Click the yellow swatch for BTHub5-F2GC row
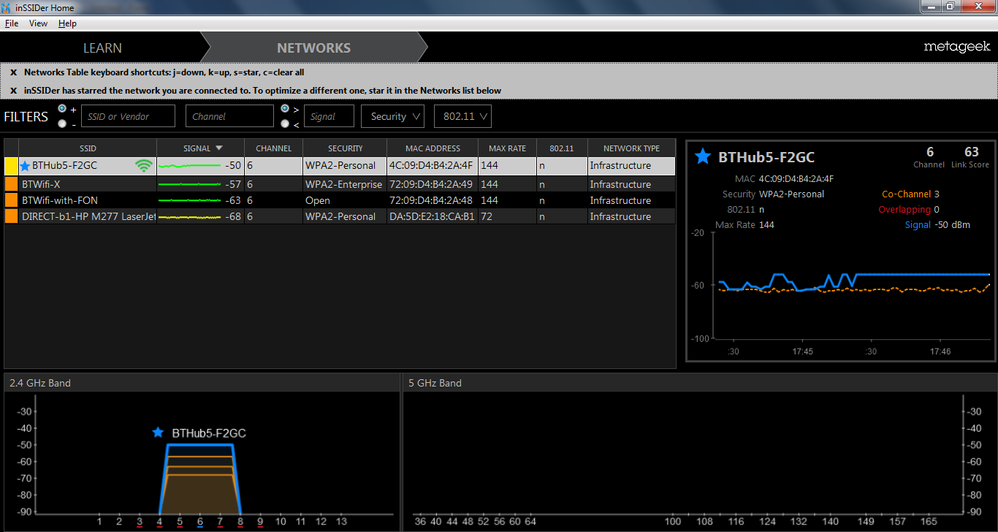 (11, 166)
